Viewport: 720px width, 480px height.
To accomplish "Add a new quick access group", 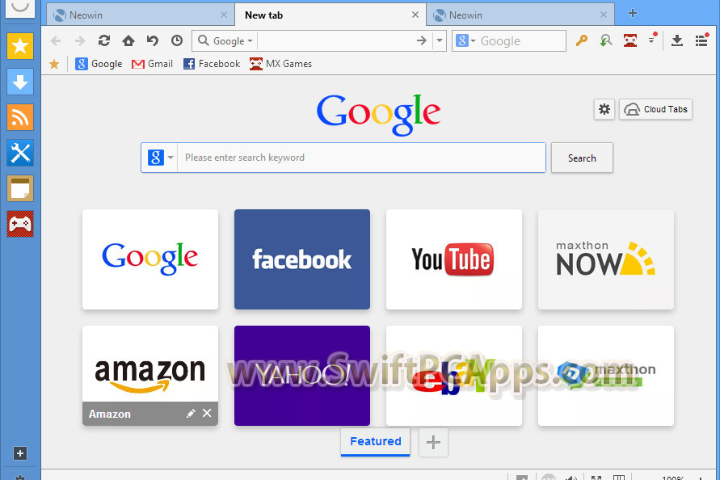I will (x=433, y=442).
